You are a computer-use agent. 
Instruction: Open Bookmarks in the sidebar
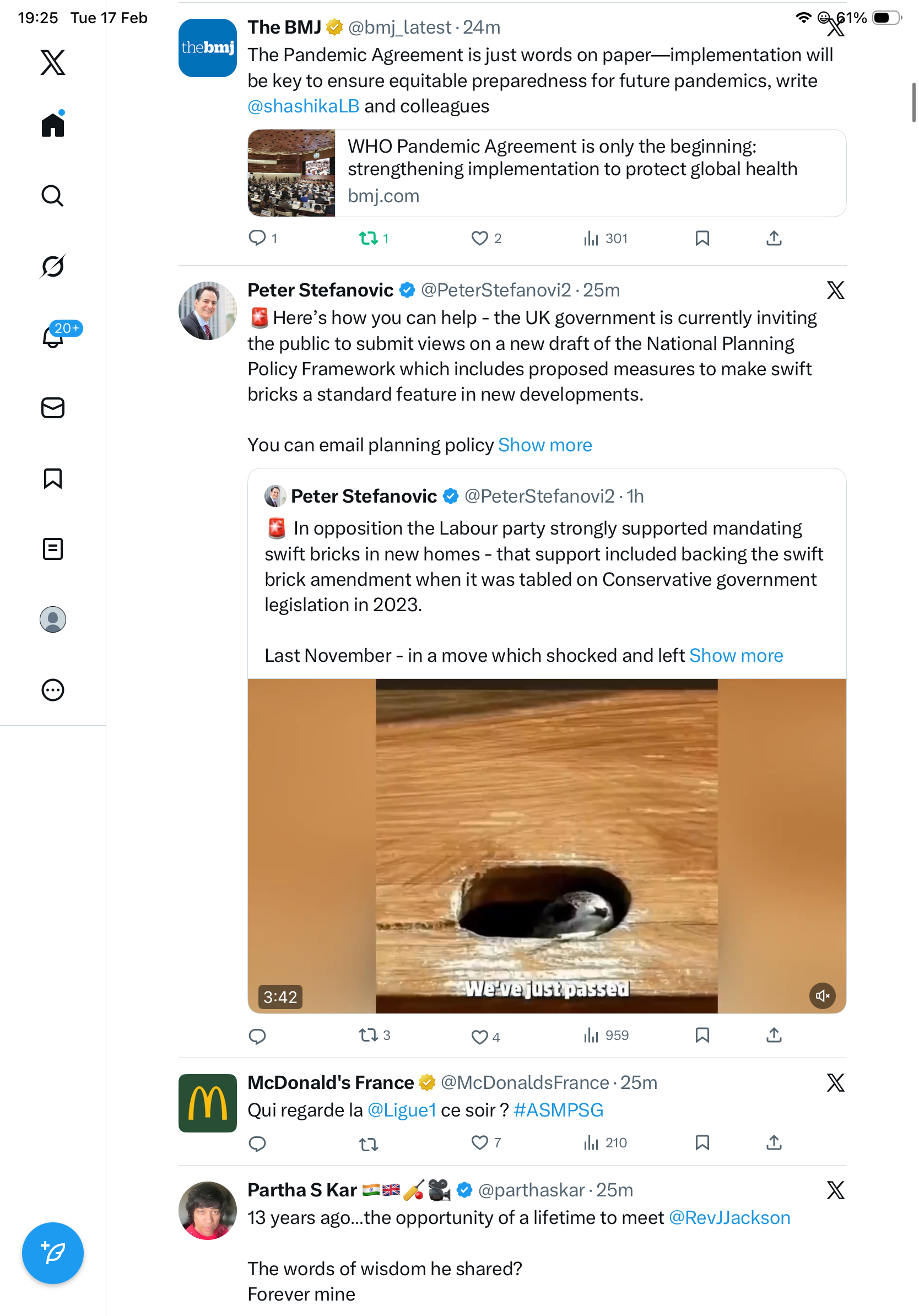53,478
